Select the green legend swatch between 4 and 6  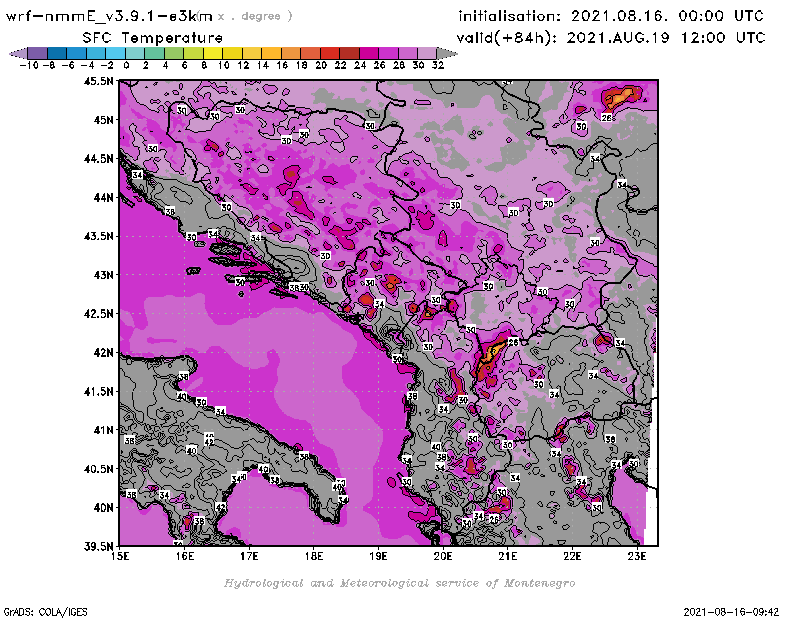(173, 53)
